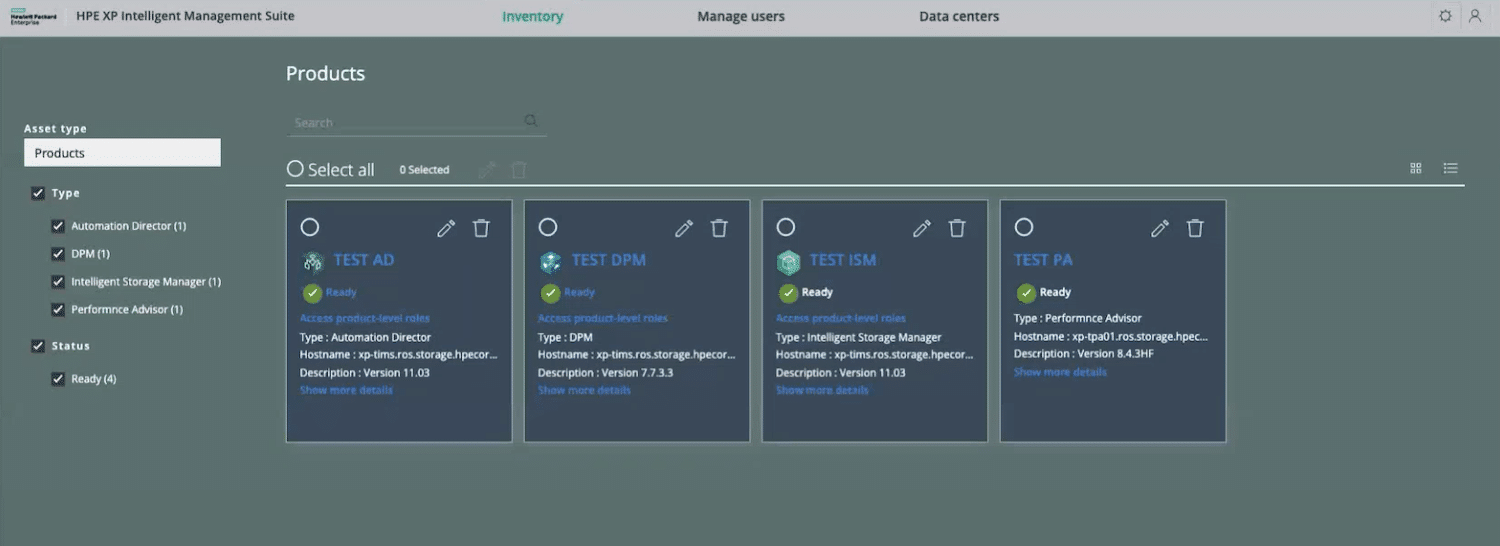The width and height of the screenshot is (1500, 546).
Task: Expand Show more details on TEST AD
Action: coord(346,390)
